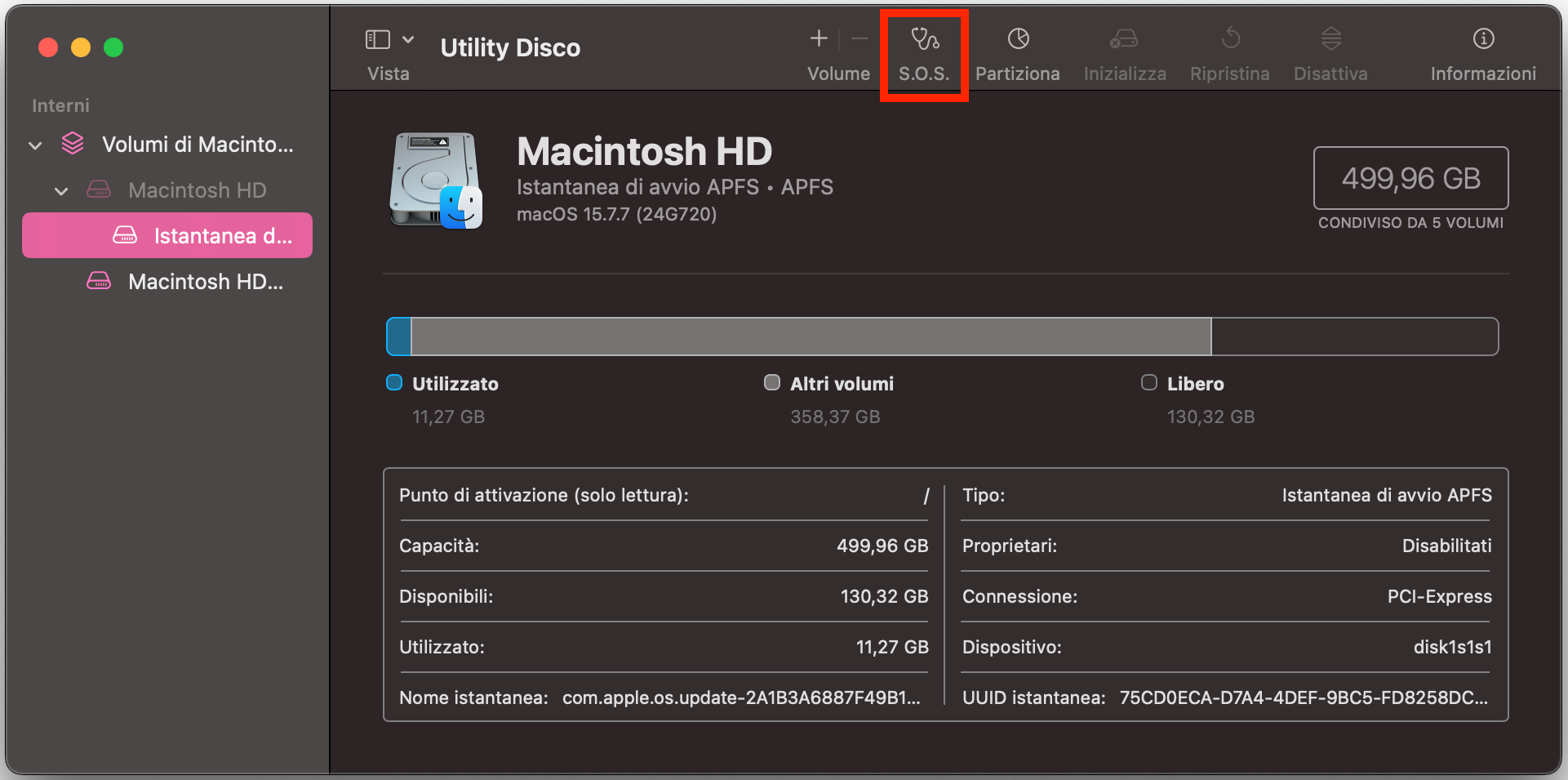Click the Dispositivo value disk1s1s1
1568x780 pixels.
click(x=1453, y=647)
